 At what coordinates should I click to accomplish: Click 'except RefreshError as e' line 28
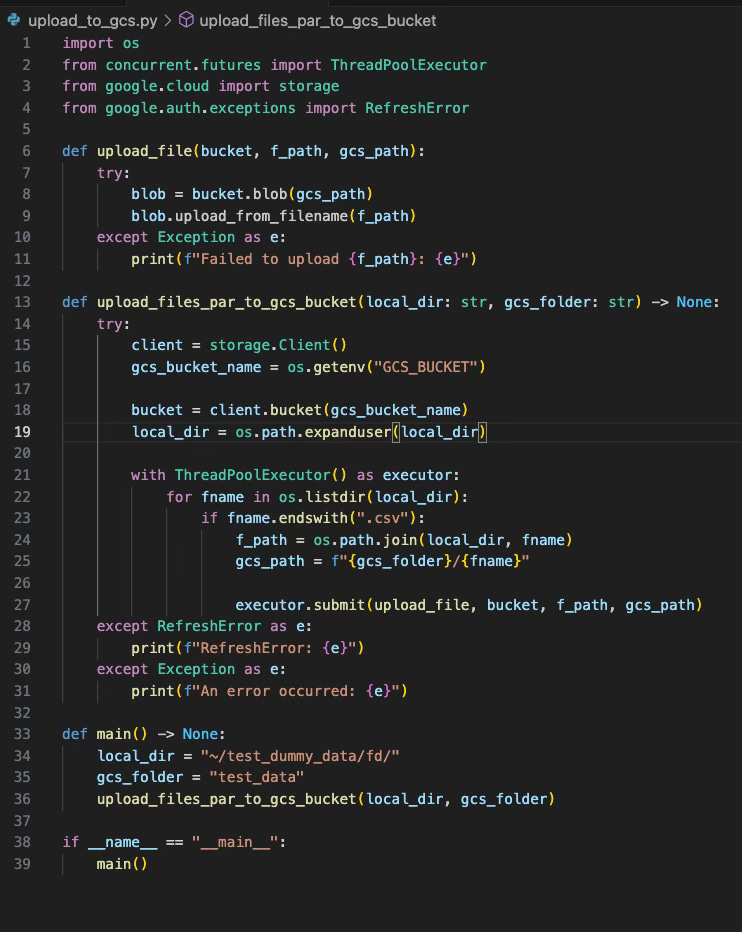204,626
